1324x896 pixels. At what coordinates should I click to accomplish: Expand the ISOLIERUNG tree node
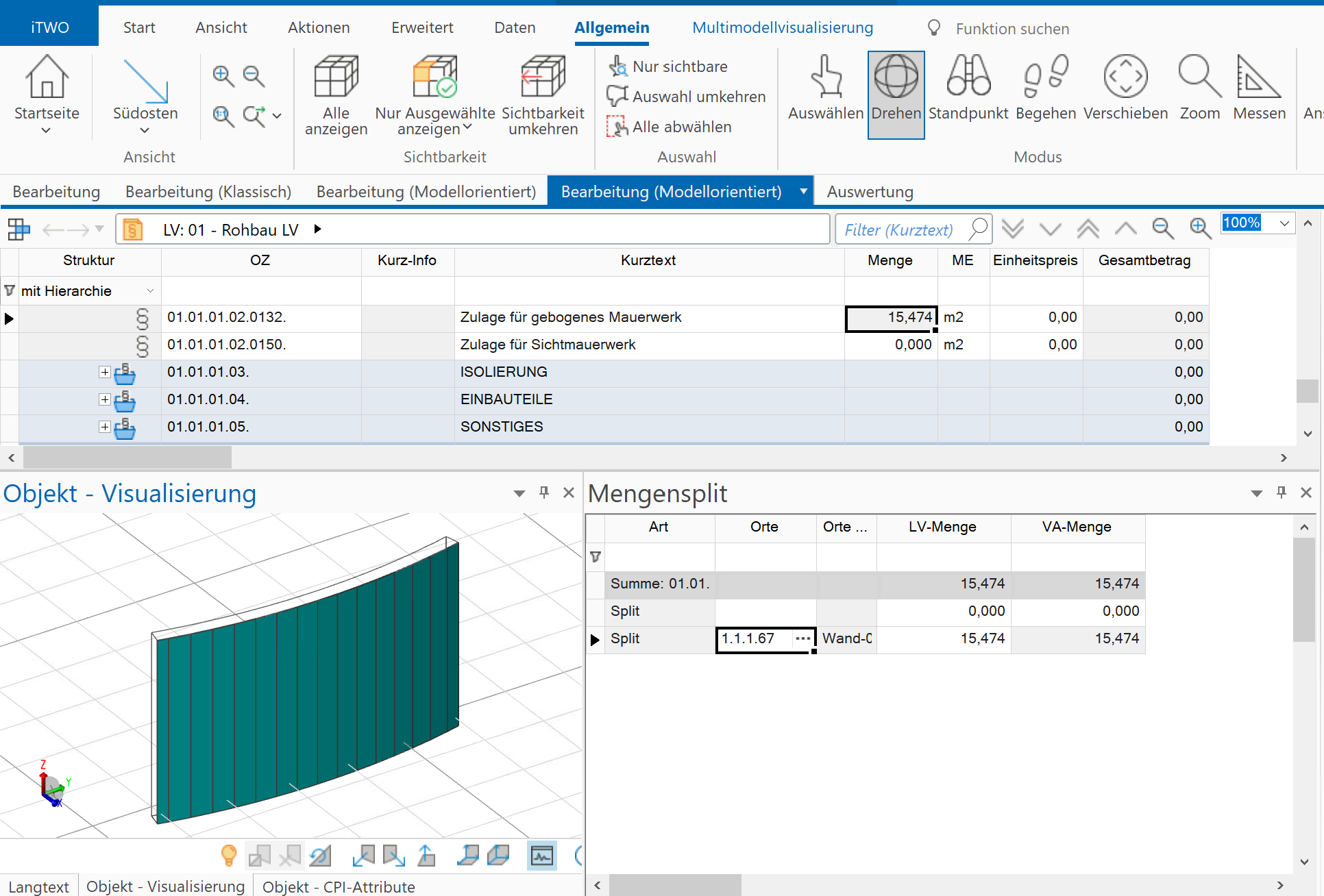pos(104,372)
